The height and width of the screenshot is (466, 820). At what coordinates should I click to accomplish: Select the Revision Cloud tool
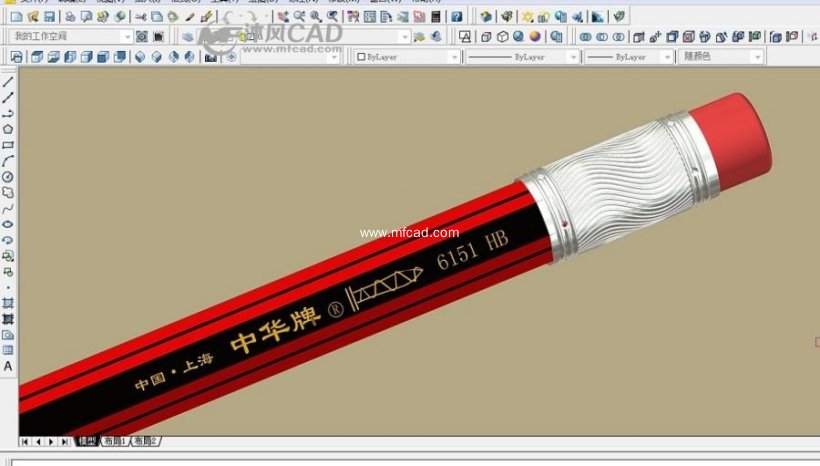[8, 192]
